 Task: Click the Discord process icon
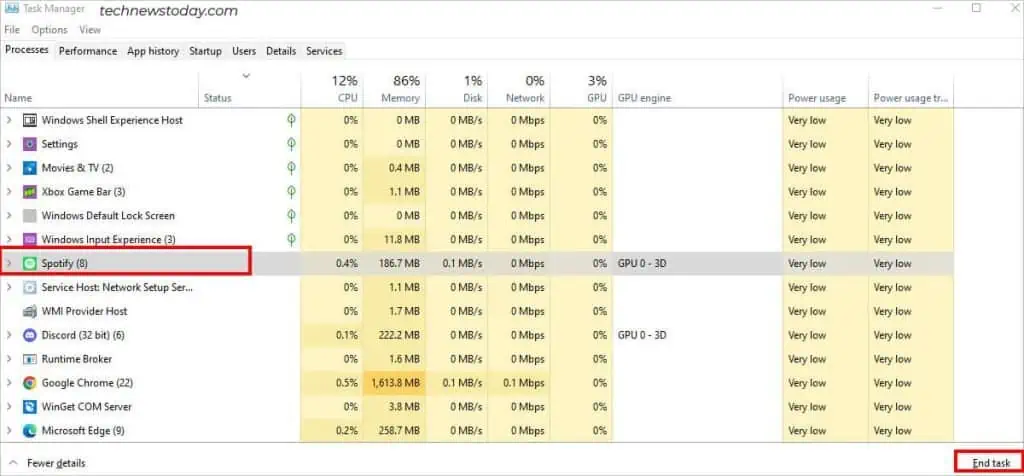click(x=29, y=335)
